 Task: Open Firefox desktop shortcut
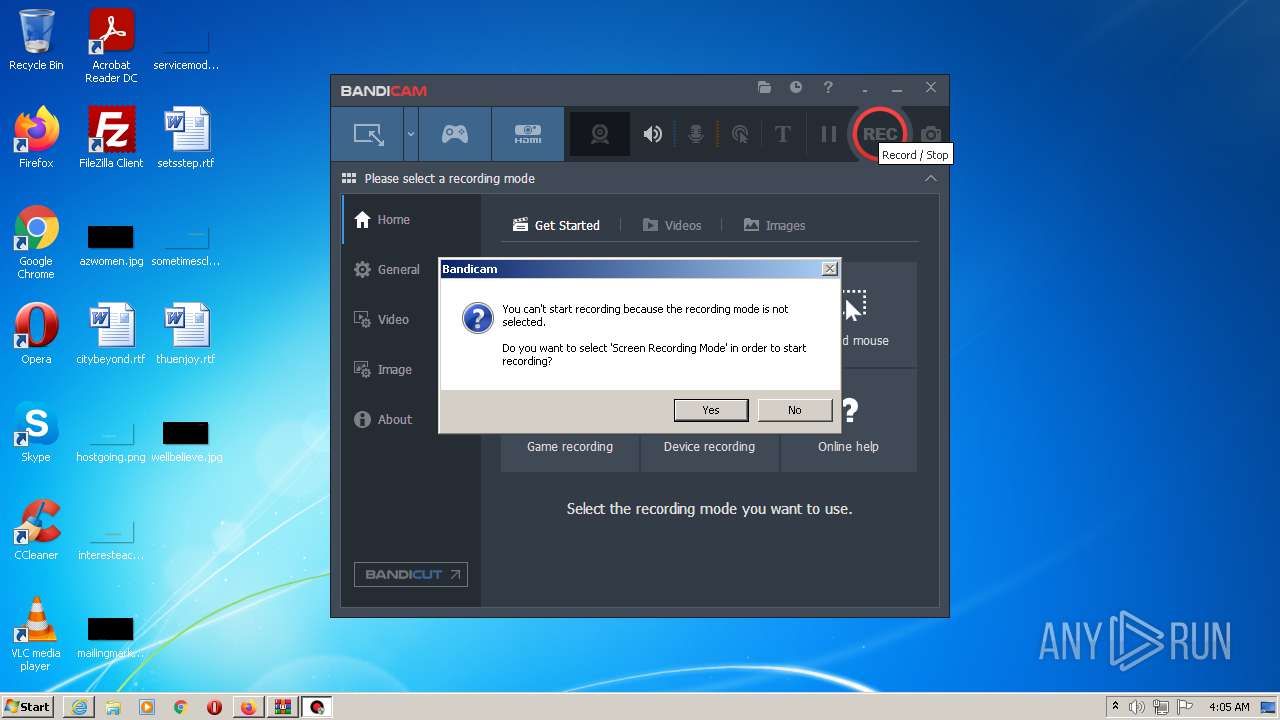click(x=36, y=138)
